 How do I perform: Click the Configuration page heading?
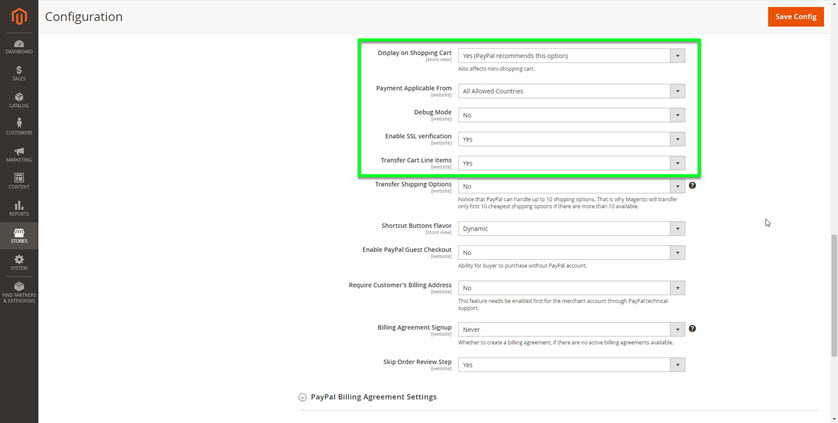(x=84, y=17)
